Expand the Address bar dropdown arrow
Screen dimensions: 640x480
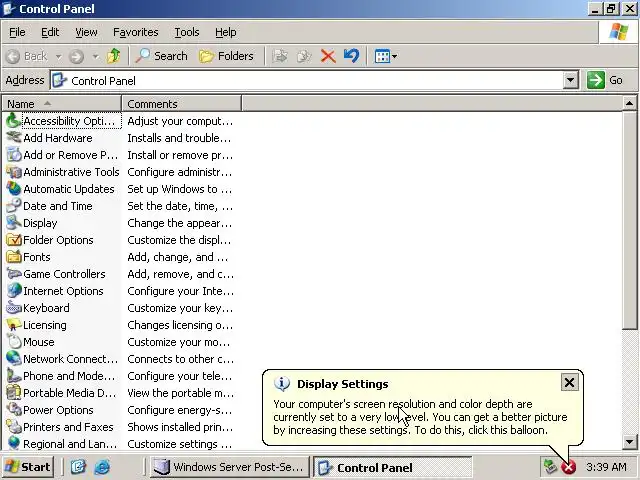click(x=571, y=80)
